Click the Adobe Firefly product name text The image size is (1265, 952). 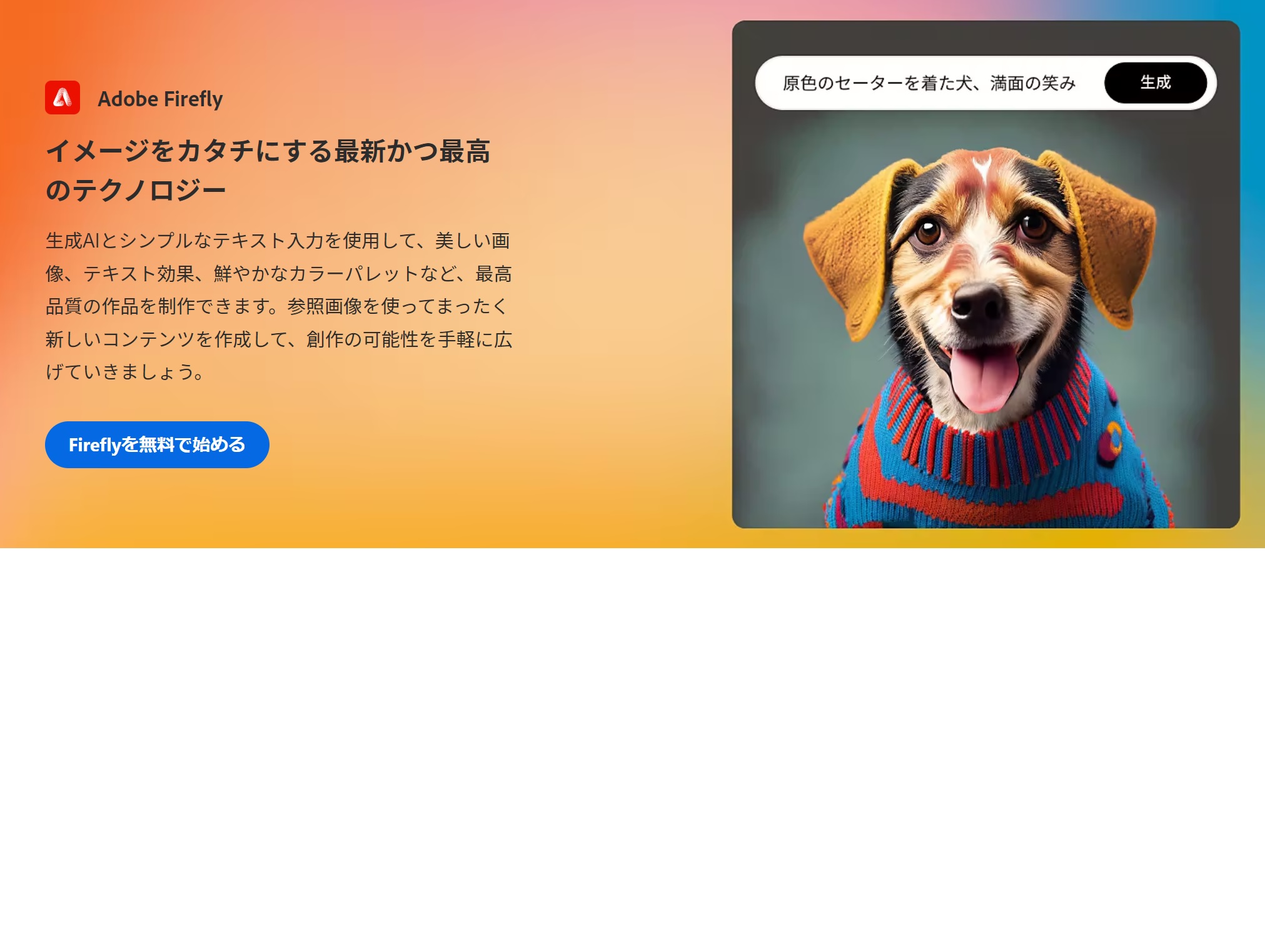pyautogui.click(x=160, y=99)
